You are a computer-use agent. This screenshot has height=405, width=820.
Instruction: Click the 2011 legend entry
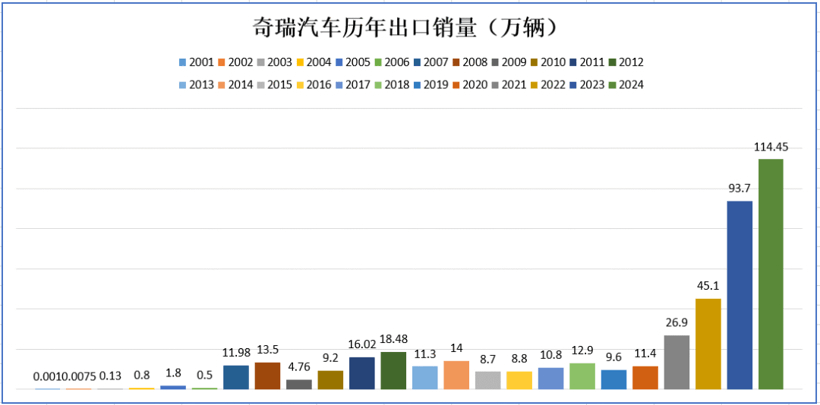pyautogui.click(x=587, y=63)
